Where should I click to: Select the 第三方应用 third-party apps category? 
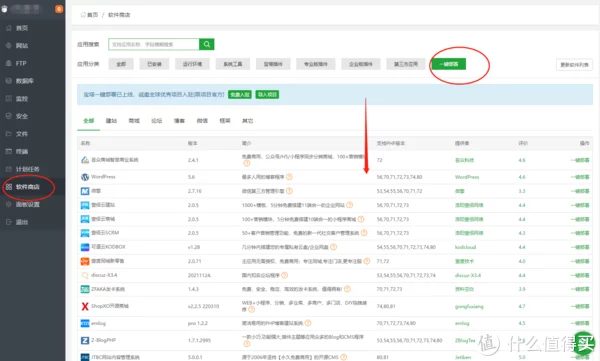[x=406, y=64]
